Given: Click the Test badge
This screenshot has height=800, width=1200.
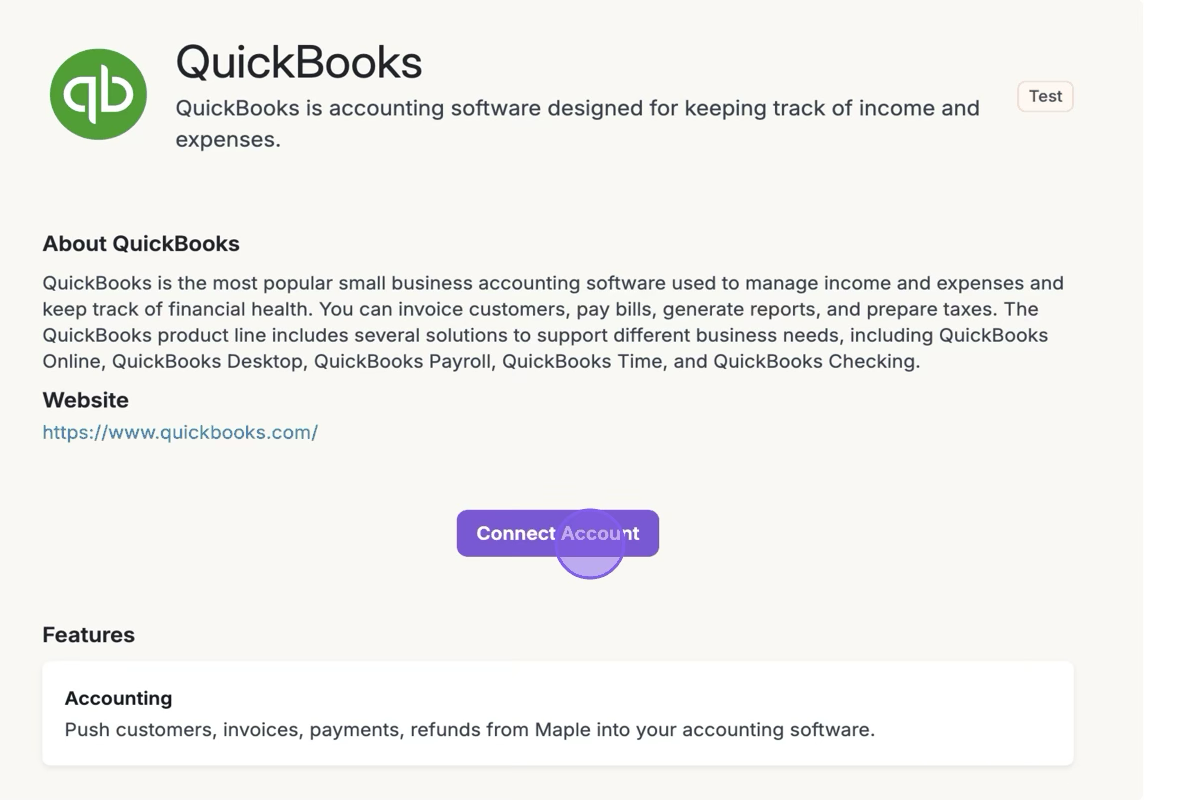Looking at the screenshot, I should 1045,96.
